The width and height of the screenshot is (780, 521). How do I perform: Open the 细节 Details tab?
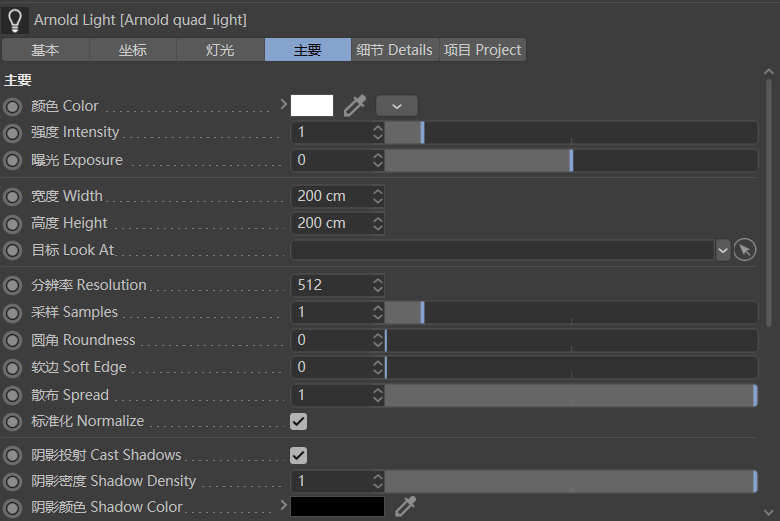coord(394,50)
